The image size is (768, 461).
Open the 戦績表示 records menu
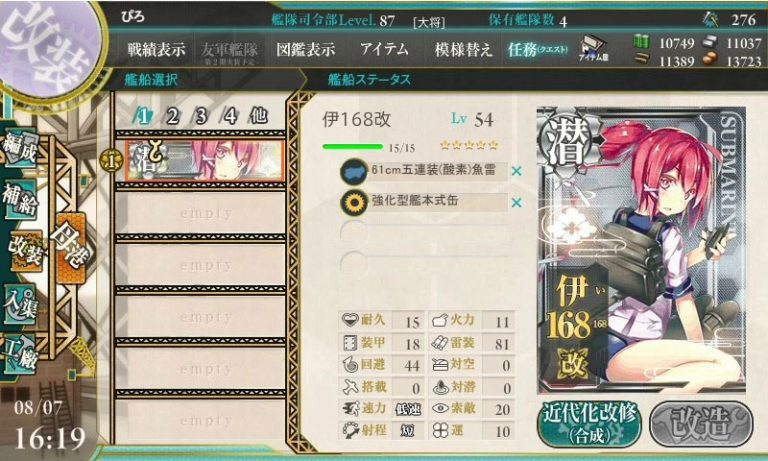(x=156, y=49)
